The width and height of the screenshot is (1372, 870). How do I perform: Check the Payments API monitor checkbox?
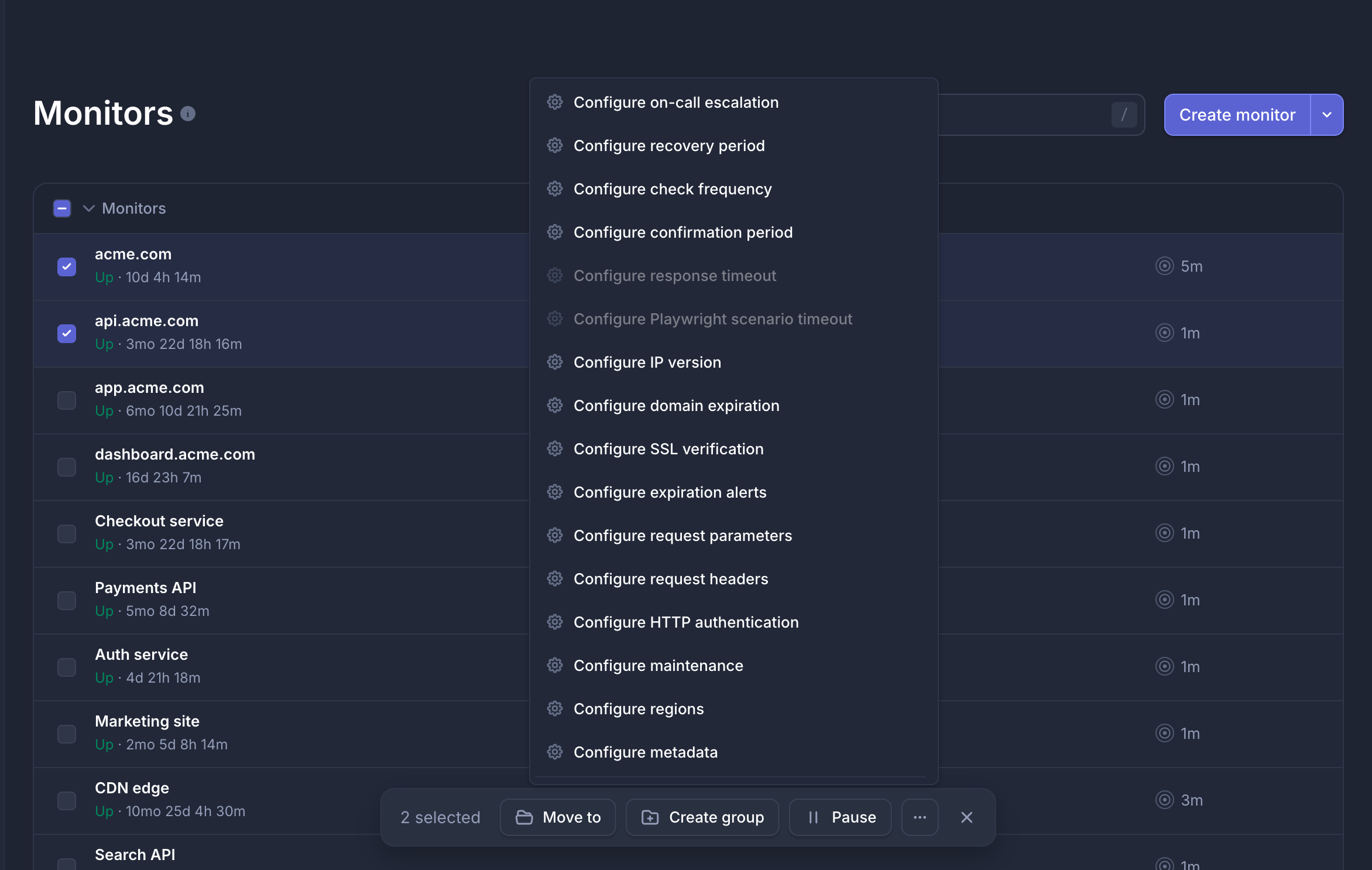pos(67,601)
